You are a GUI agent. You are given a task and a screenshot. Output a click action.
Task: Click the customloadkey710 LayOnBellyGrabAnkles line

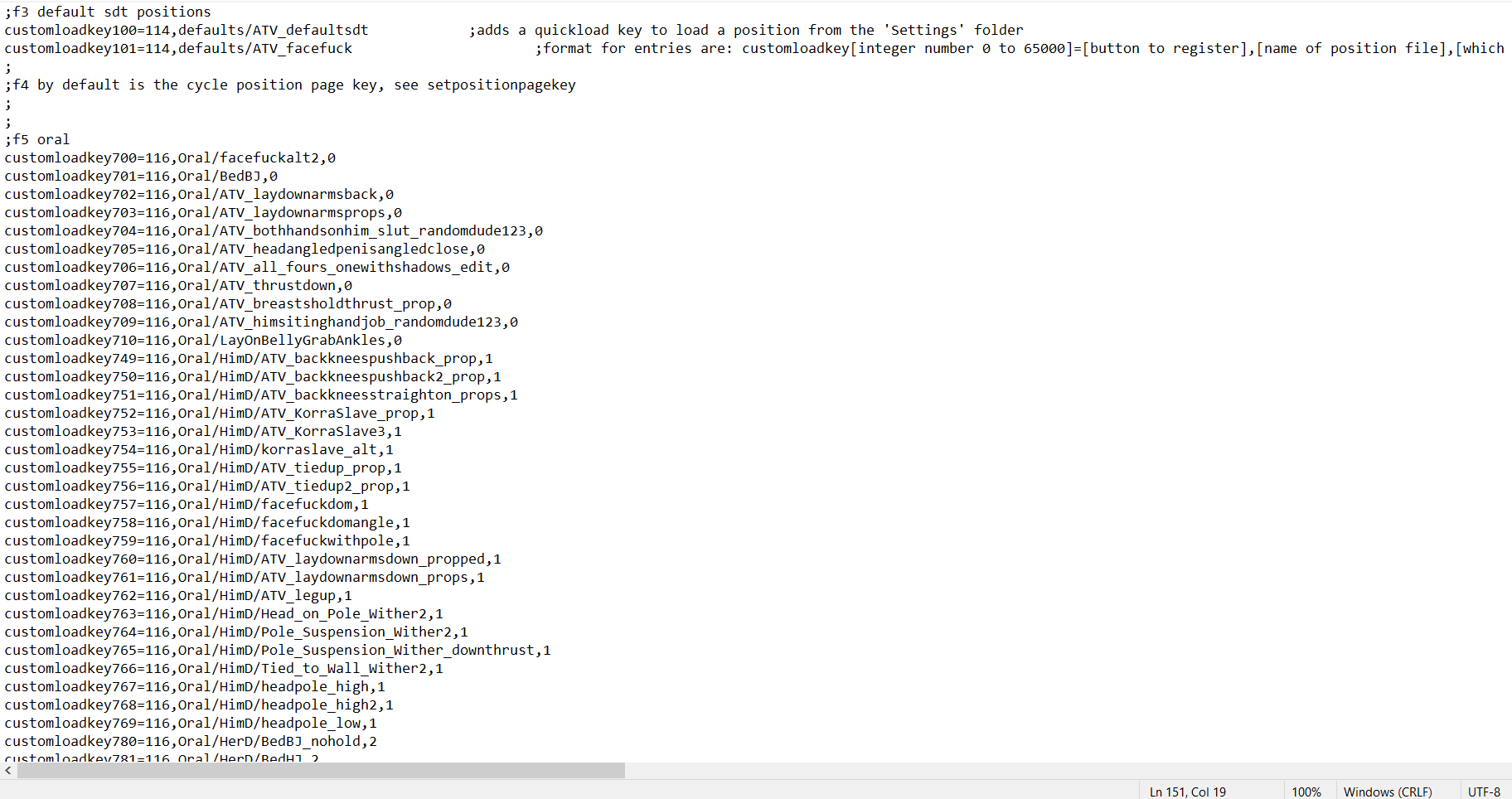pos(203,340)
